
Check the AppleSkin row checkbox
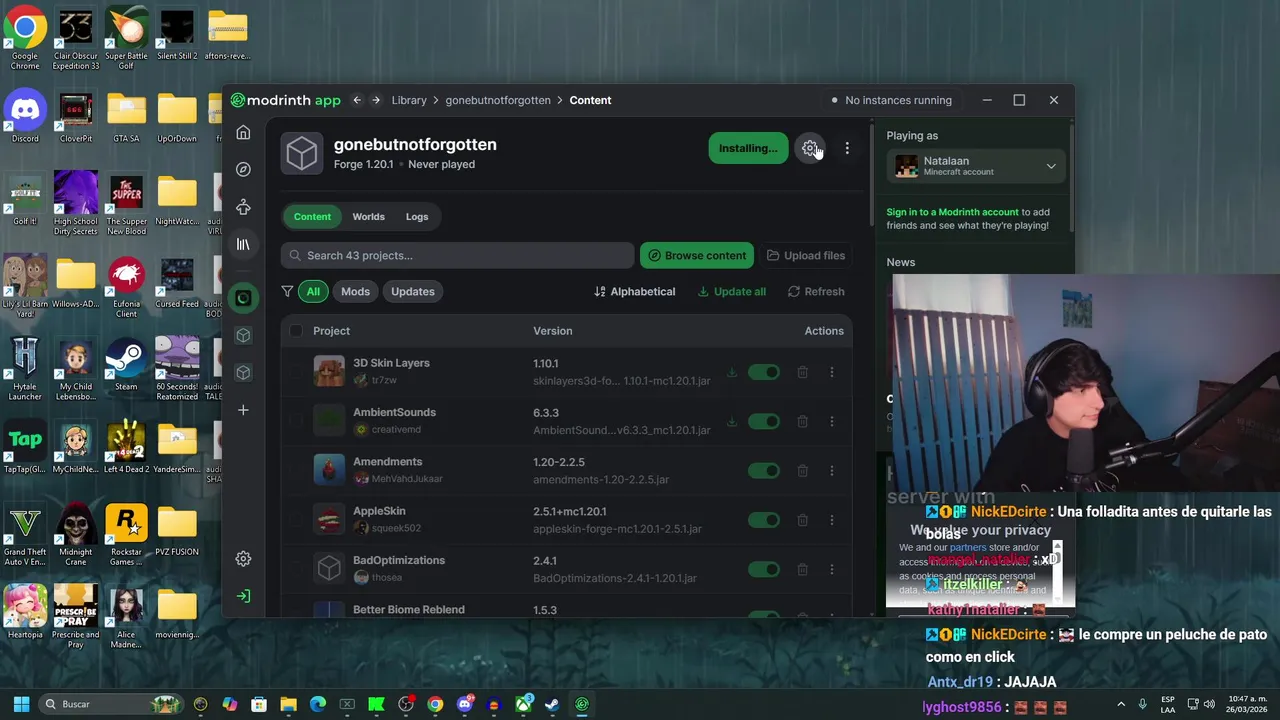pos(296,520)
